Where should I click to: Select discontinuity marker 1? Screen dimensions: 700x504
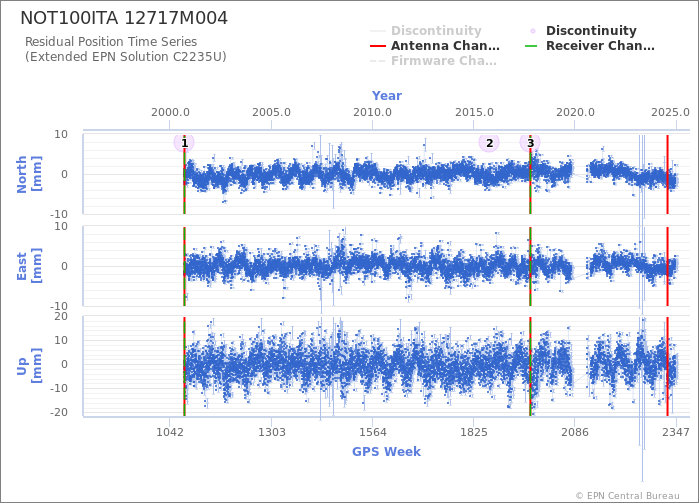tap(184, 143)
